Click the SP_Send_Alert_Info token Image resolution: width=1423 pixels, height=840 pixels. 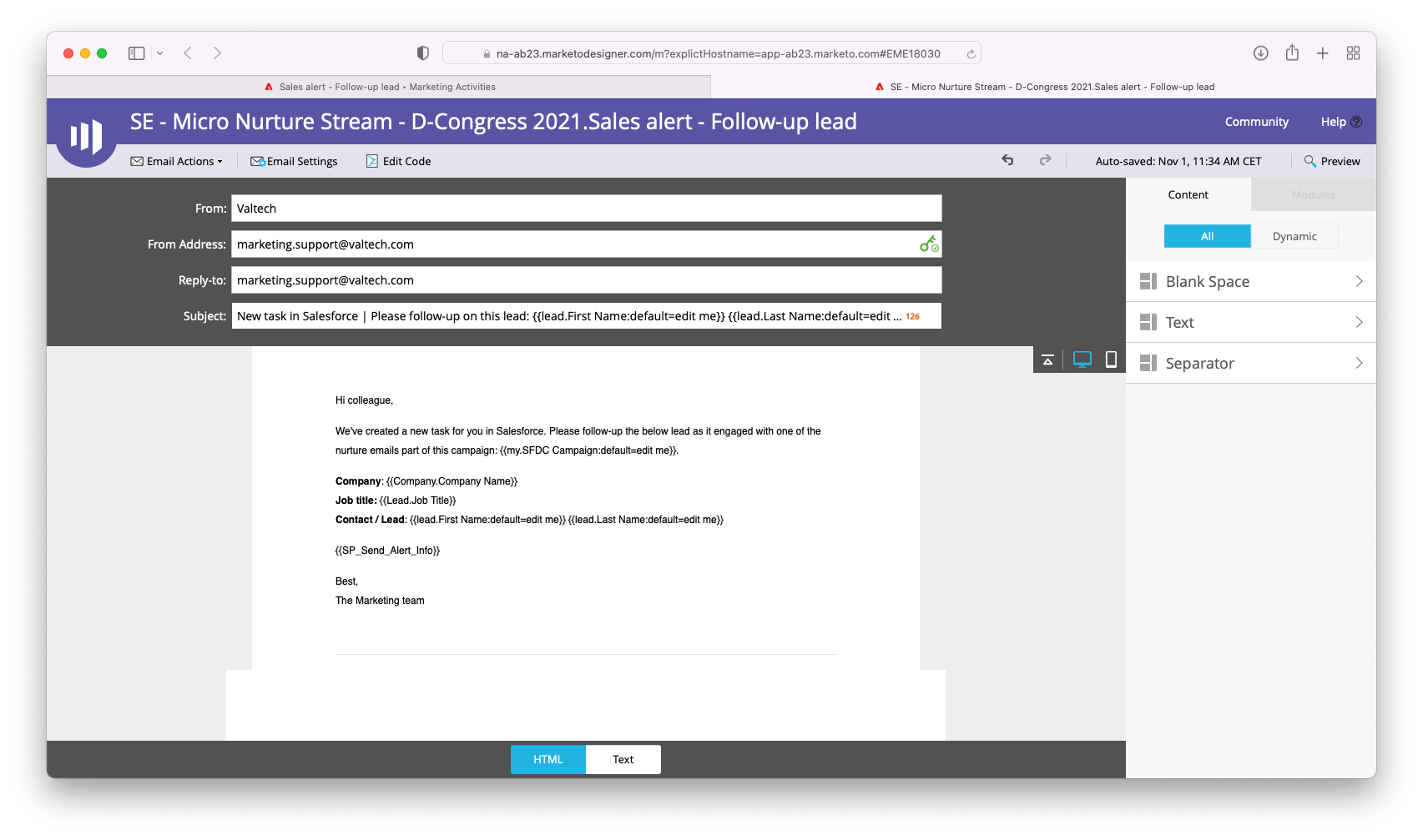[387, 551]
